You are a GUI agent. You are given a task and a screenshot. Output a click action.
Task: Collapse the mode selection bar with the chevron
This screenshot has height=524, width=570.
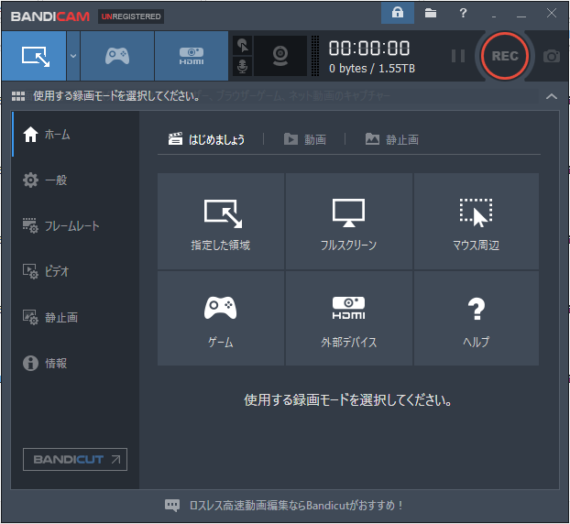pyautogui.click(x=551, y=96)
